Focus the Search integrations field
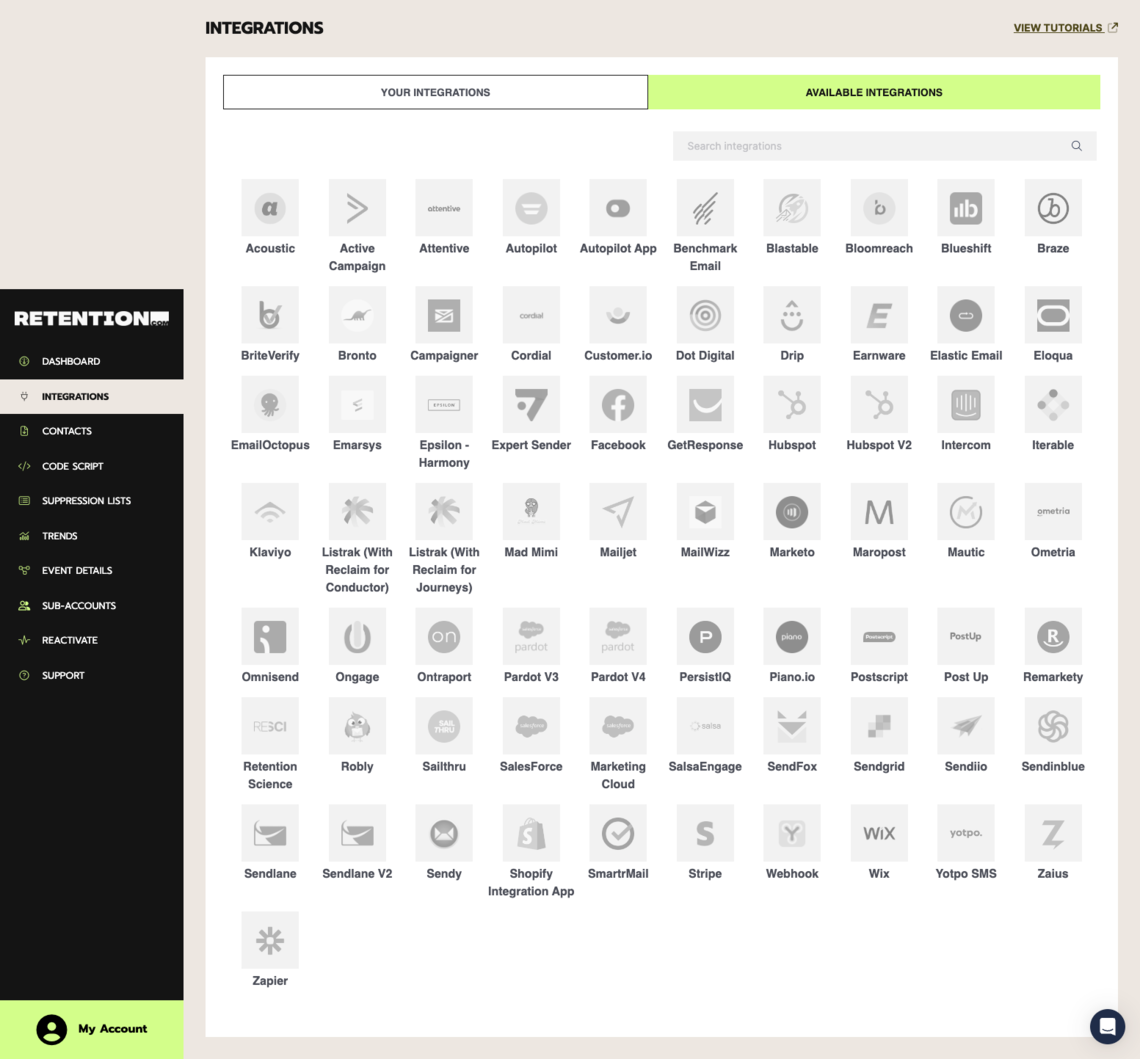The width and height of the screenshot is (1140, 1059). (x=884, y=146)
